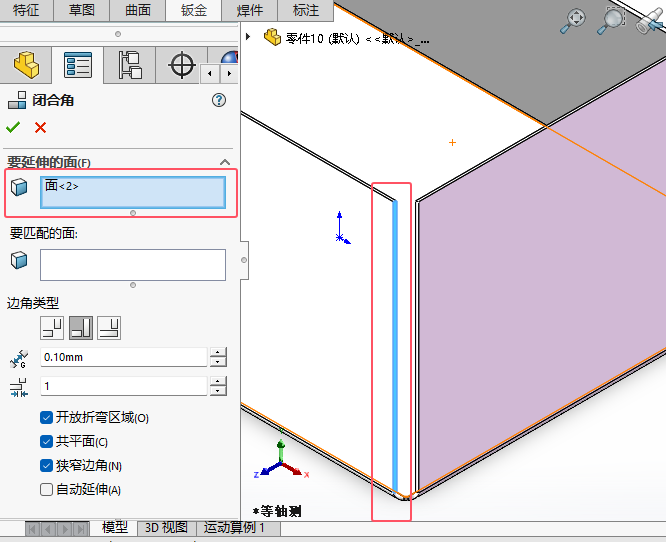The image size is (666, 542).
Task: Click the panel collapse handle on splitter
Action: coord(244,260)
